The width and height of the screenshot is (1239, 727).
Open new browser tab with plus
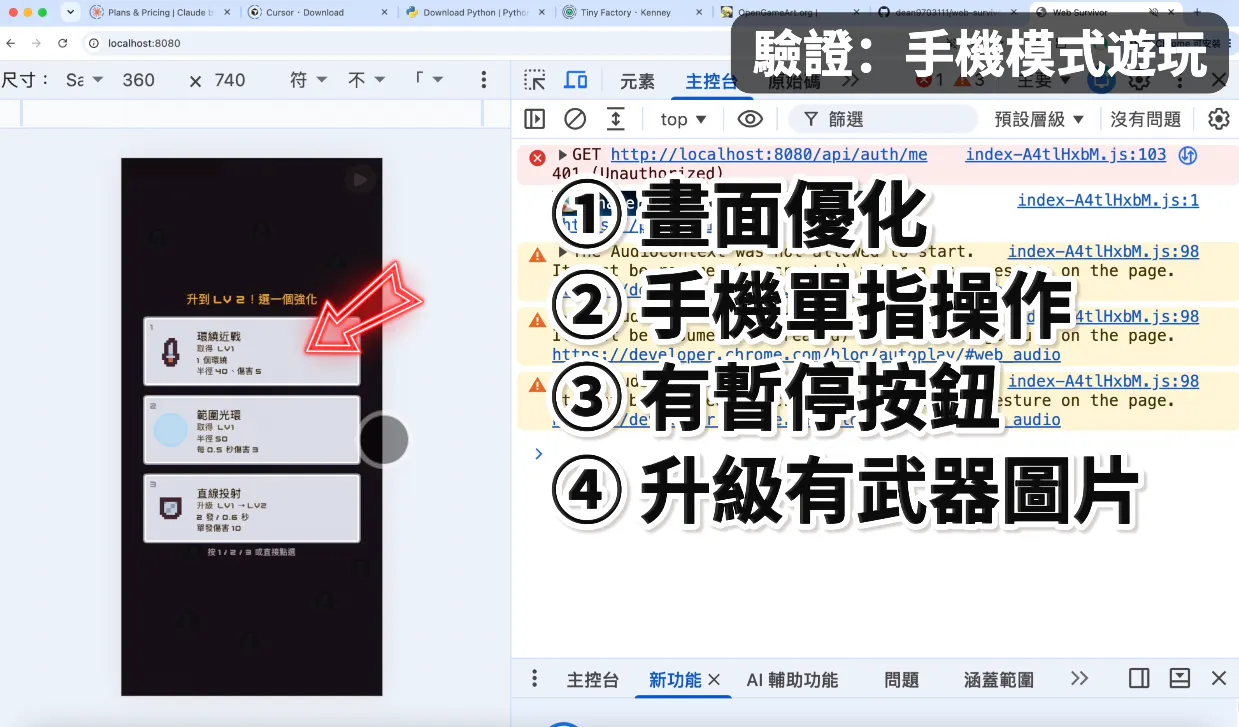click(1197, 12)
